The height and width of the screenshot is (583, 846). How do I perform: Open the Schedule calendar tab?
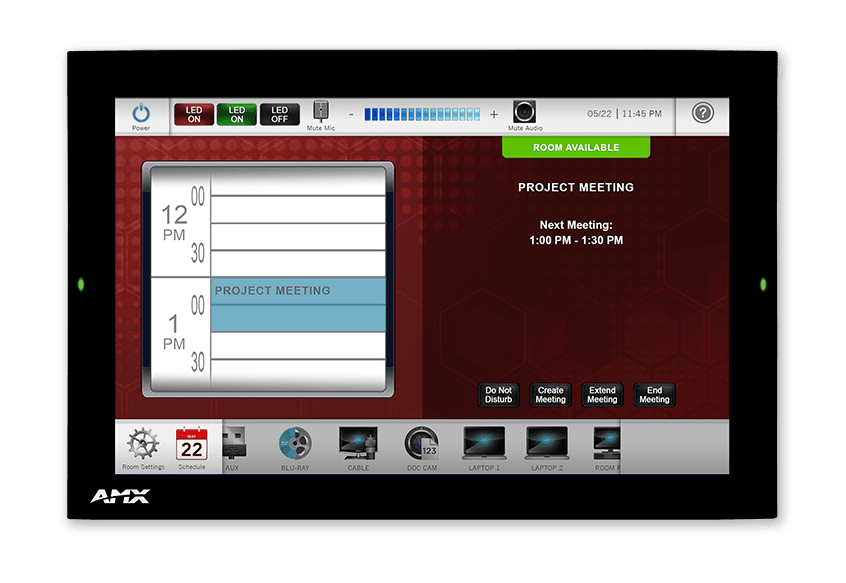[191, 446]
